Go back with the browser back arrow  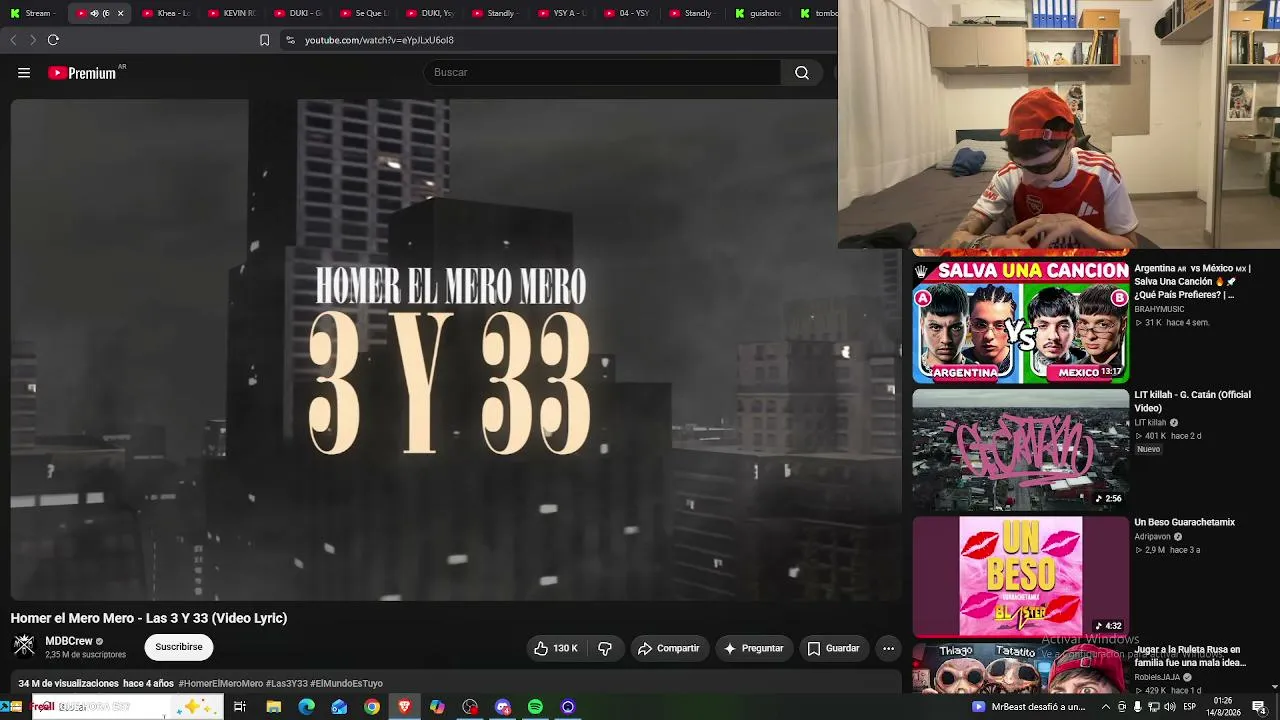13,40
